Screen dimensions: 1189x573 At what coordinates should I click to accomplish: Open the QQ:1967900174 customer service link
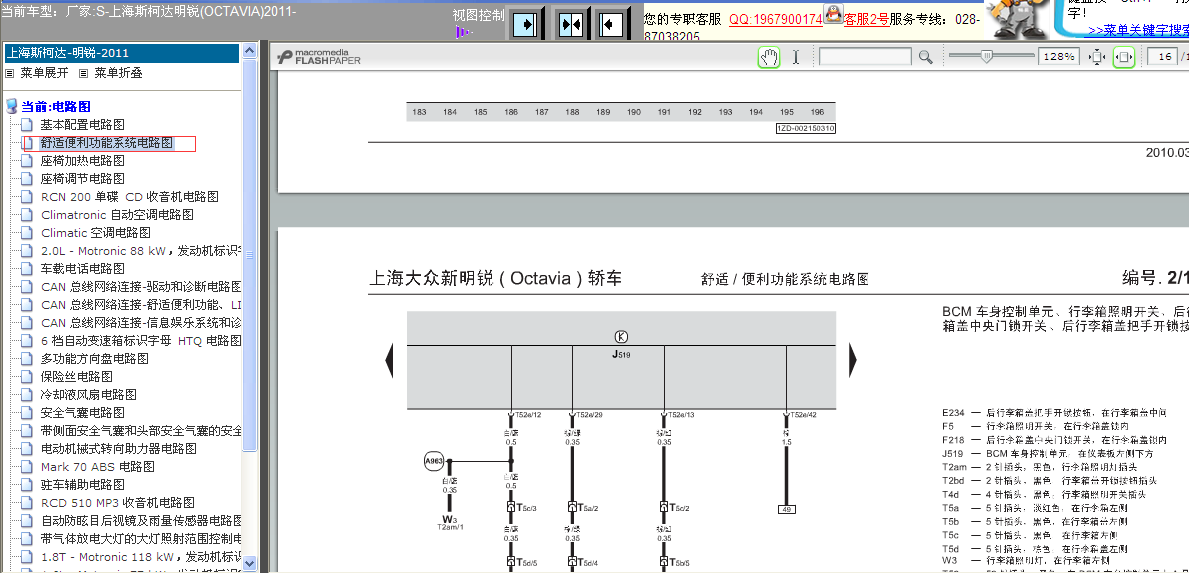pyautogui.click(x=776, y=20)
